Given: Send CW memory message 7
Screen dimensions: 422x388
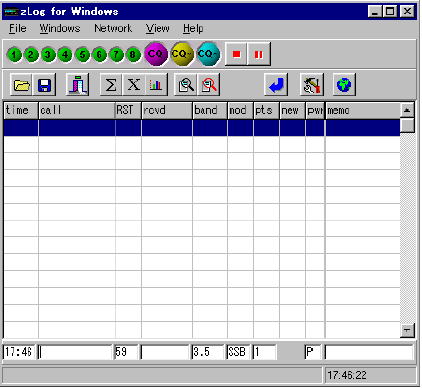Looking at the screenshot, I should (116, 55).
